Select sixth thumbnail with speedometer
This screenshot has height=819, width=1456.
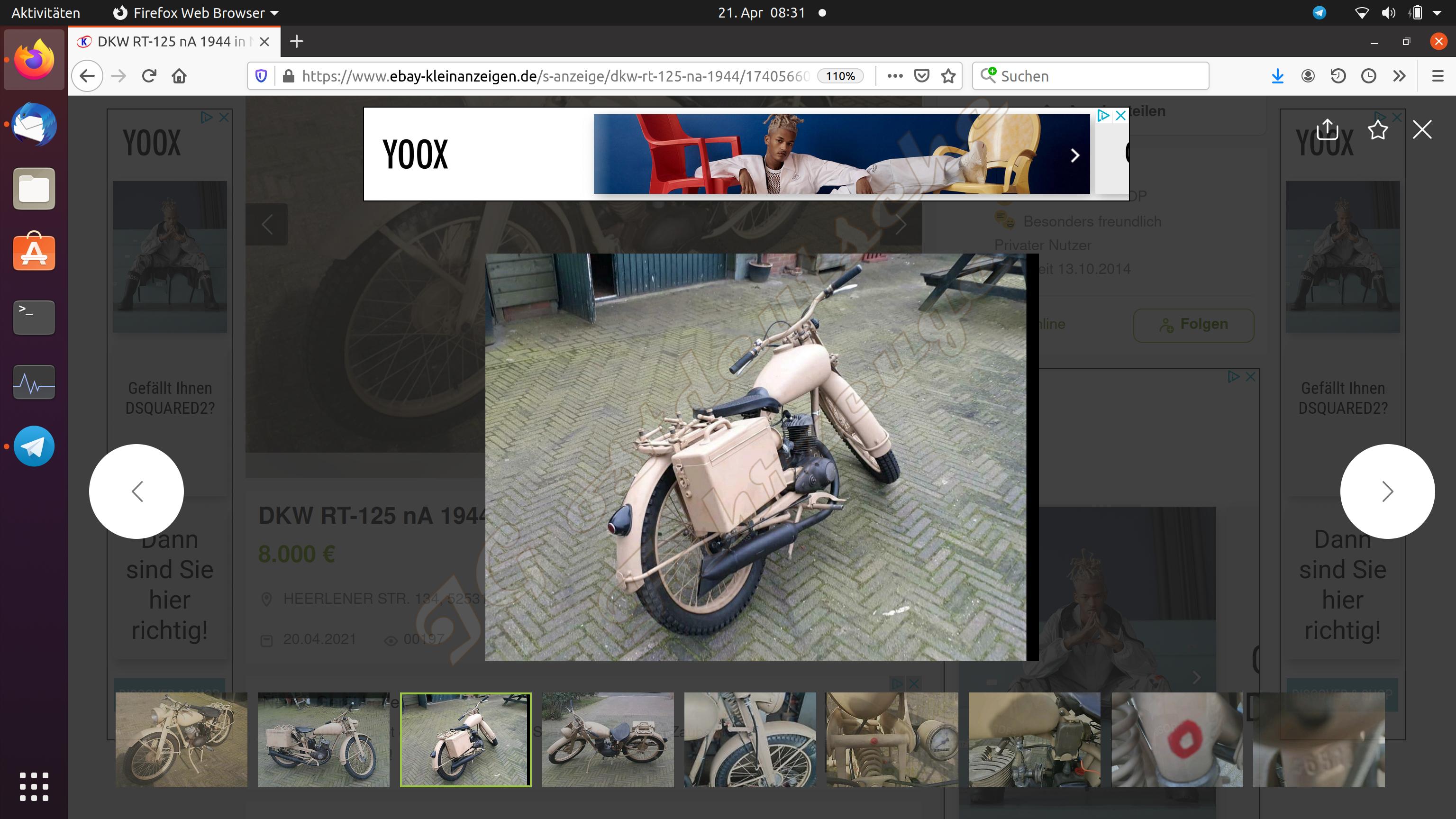click(x=892, y=739)
